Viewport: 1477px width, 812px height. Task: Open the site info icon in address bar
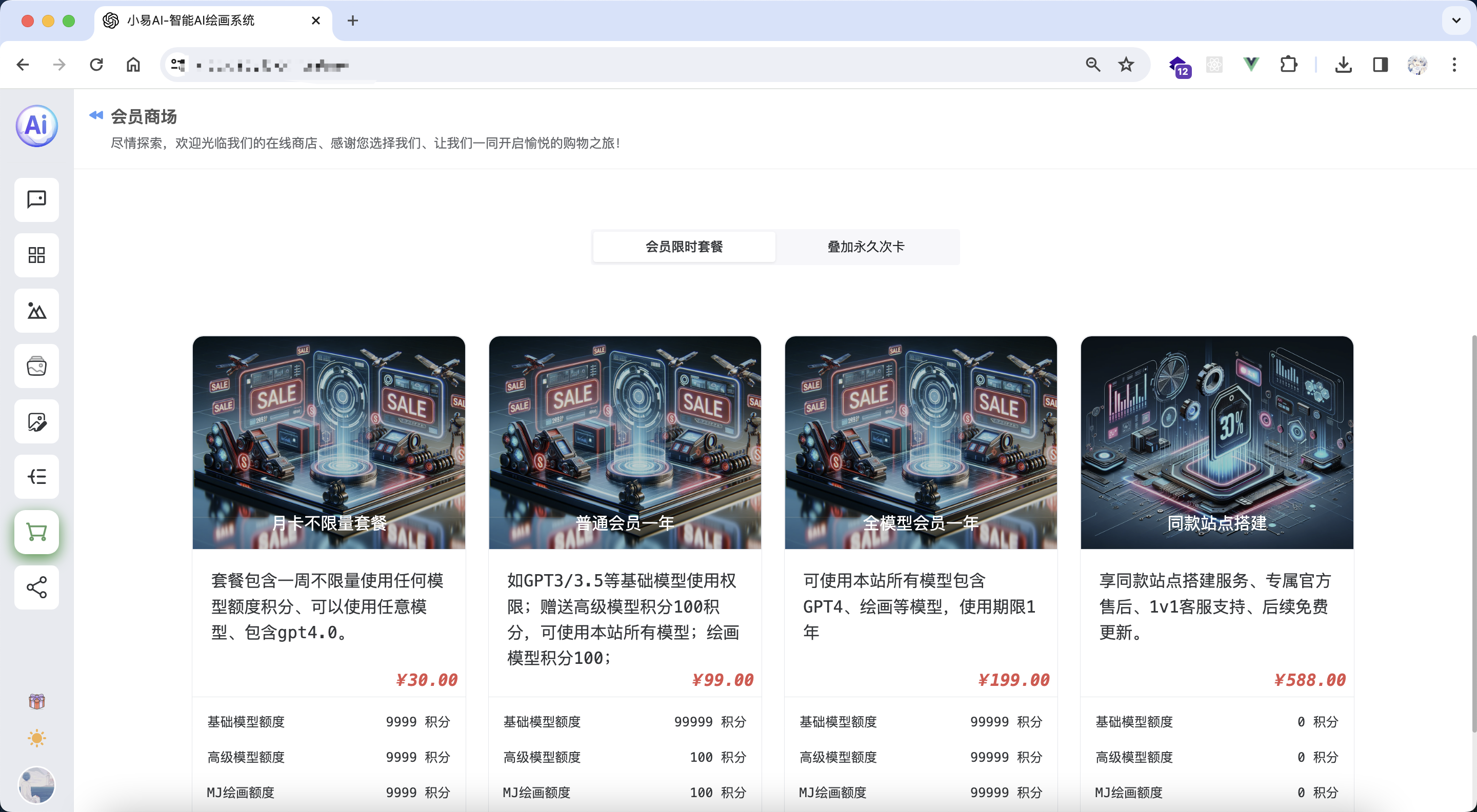point(178,65)
